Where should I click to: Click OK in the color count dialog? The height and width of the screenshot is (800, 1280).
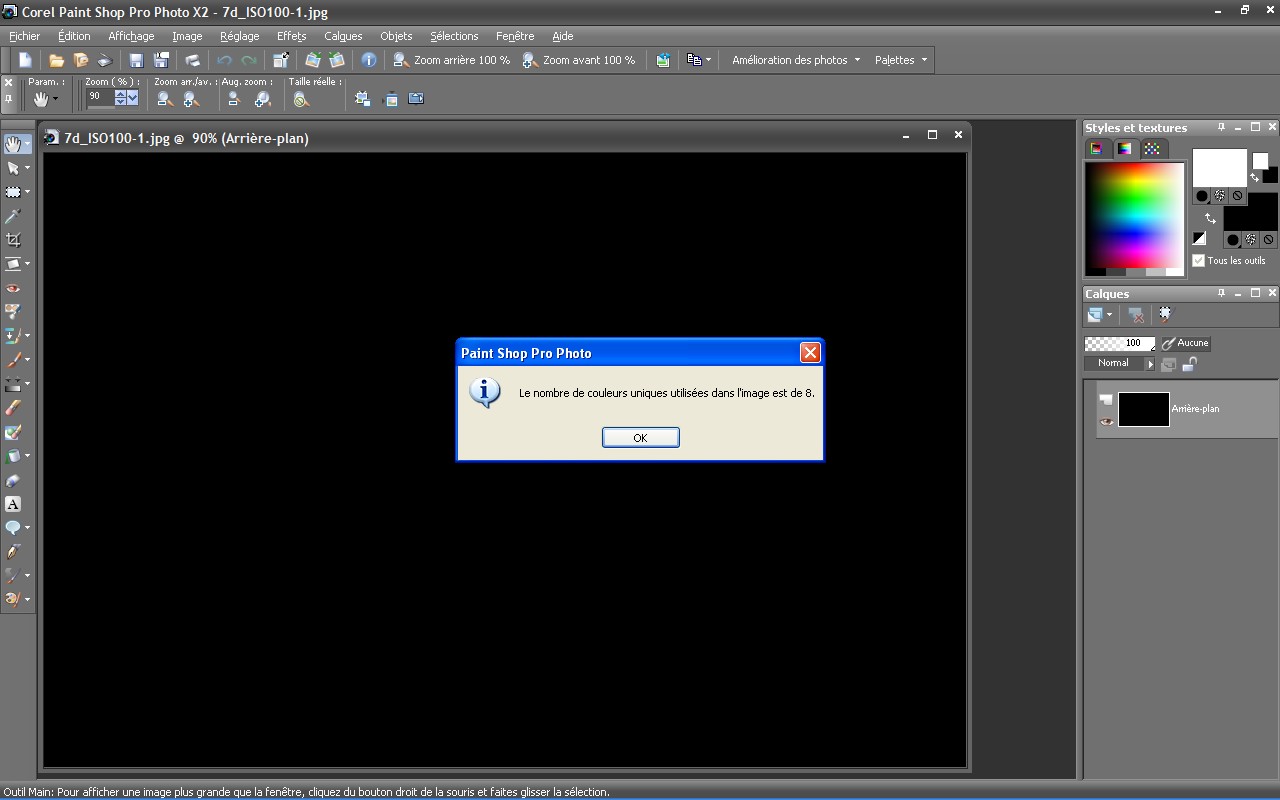[640, 438]
